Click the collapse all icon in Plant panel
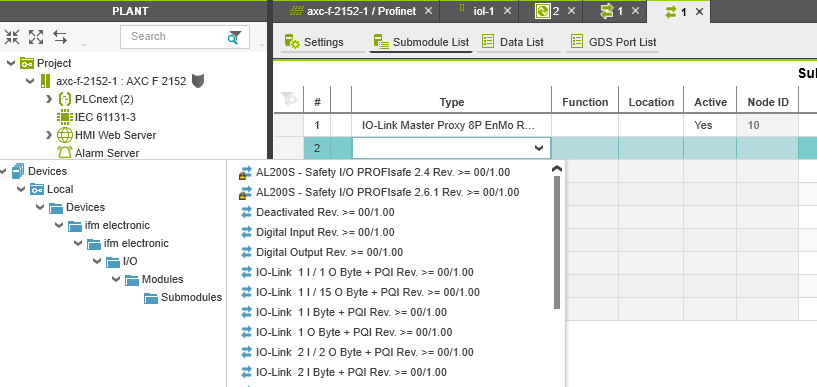 pos(12,36)
